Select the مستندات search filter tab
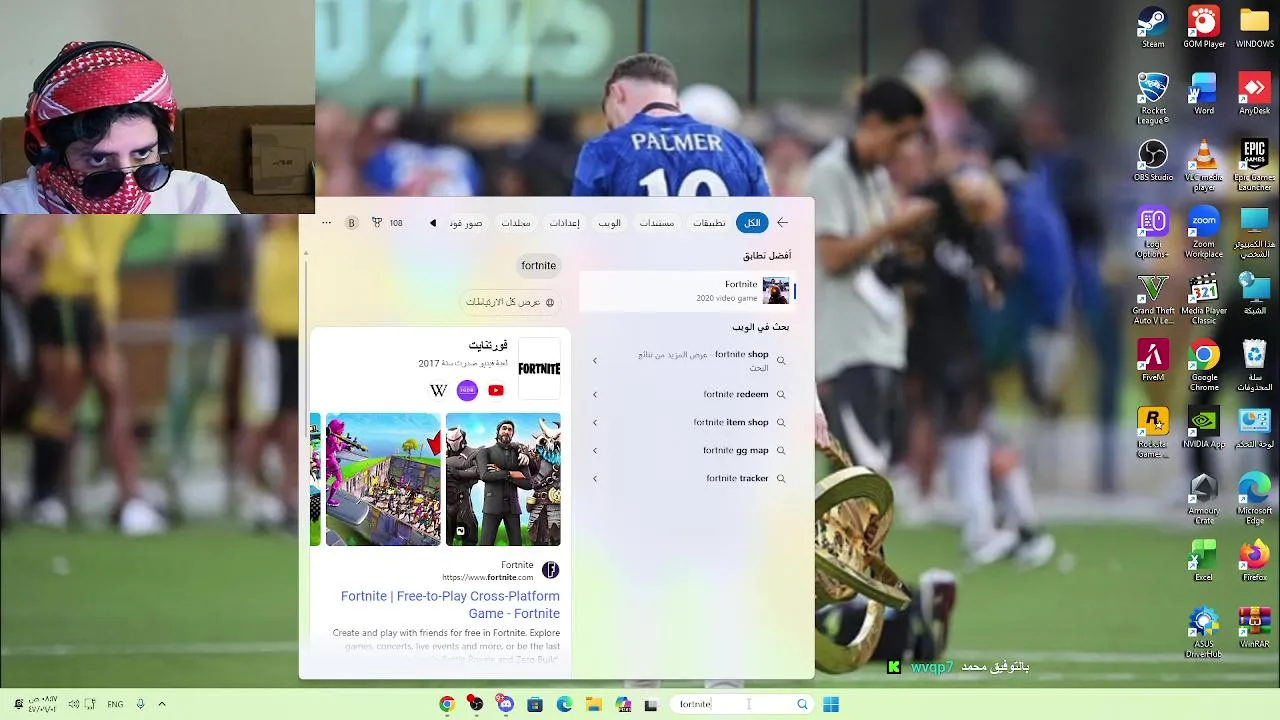The height and width of the screenshot is (720, 1280). tap(657, 223)
